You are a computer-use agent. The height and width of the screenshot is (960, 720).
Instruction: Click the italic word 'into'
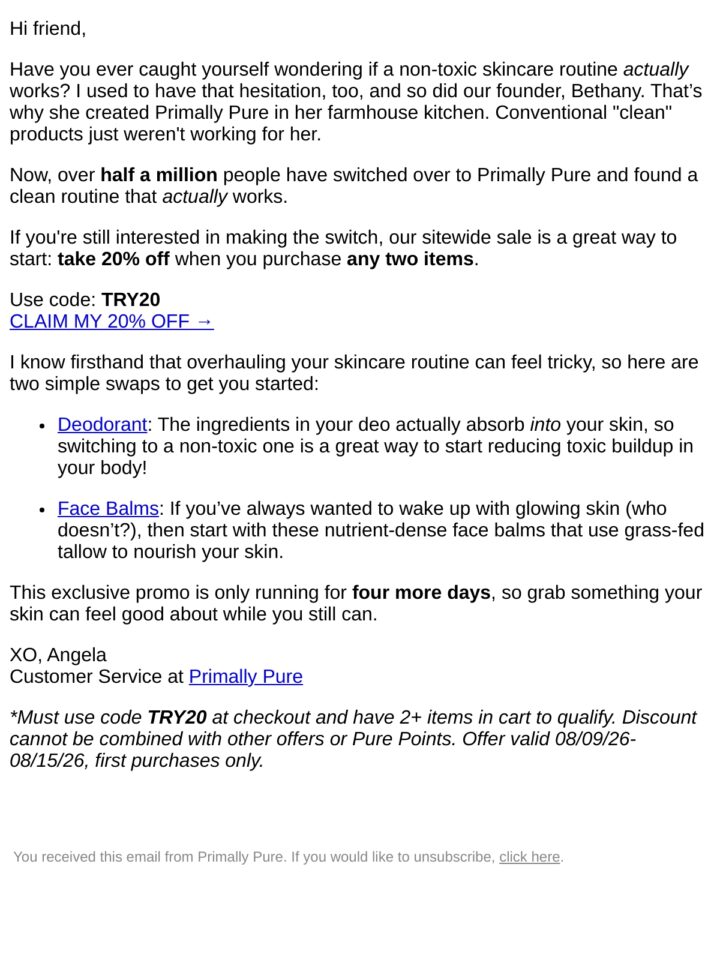pos(545,424)
